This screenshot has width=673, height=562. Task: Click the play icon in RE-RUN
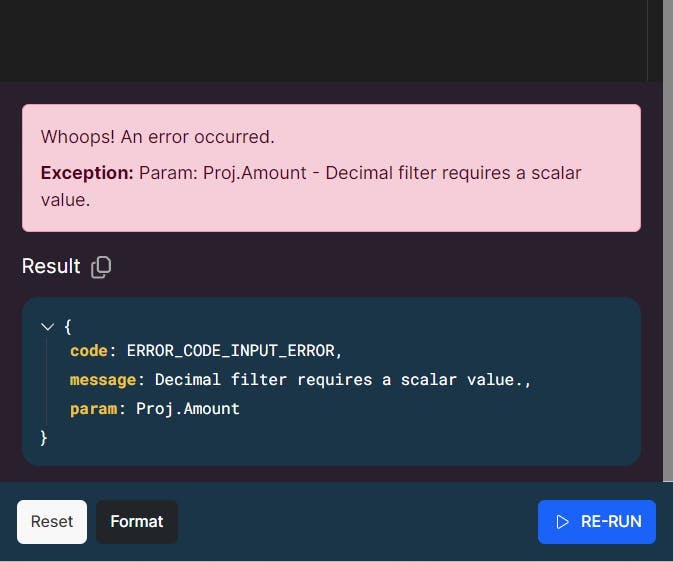(563, 522)
